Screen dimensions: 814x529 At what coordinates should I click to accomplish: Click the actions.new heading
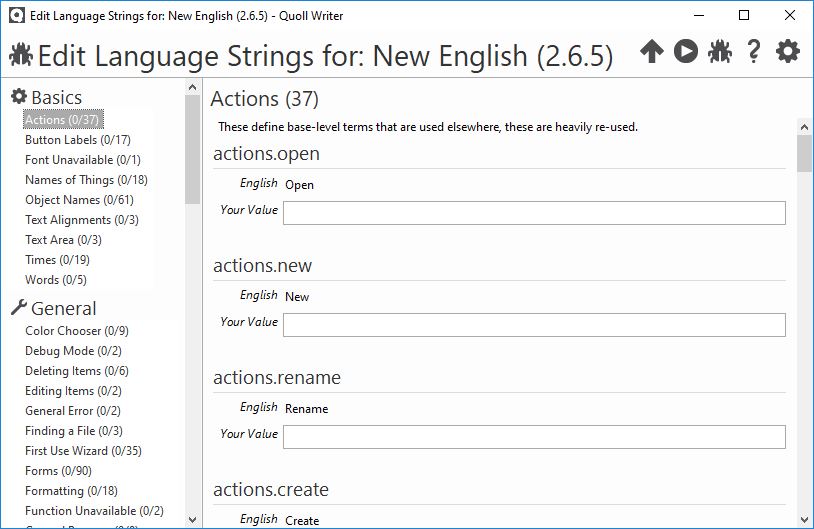click(x=262, y=265)
